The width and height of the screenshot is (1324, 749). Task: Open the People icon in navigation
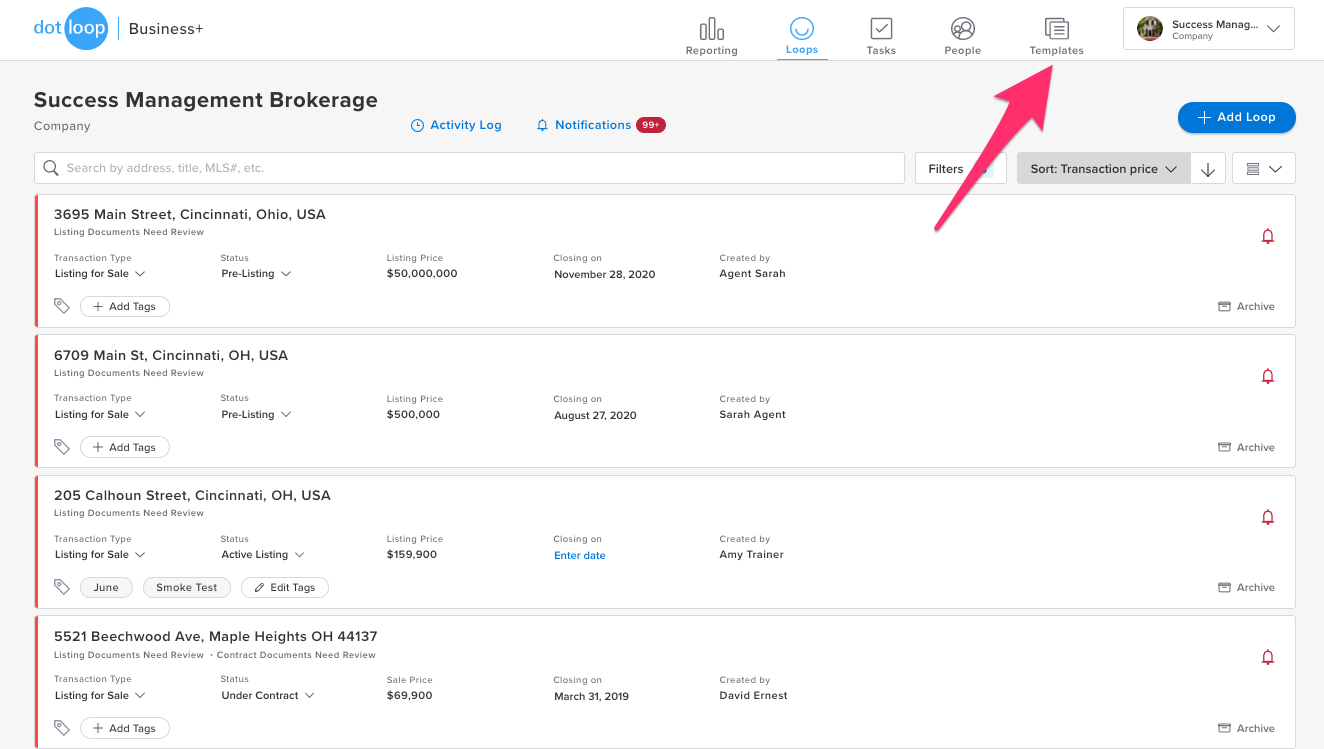[962, 29]
